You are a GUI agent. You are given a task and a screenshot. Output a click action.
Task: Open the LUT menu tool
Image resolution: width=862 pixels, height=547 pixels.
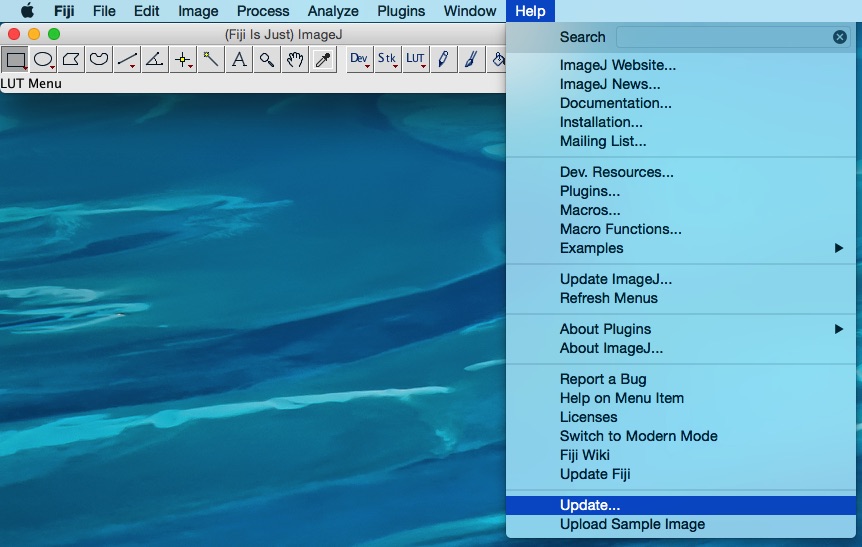point(416,59)
